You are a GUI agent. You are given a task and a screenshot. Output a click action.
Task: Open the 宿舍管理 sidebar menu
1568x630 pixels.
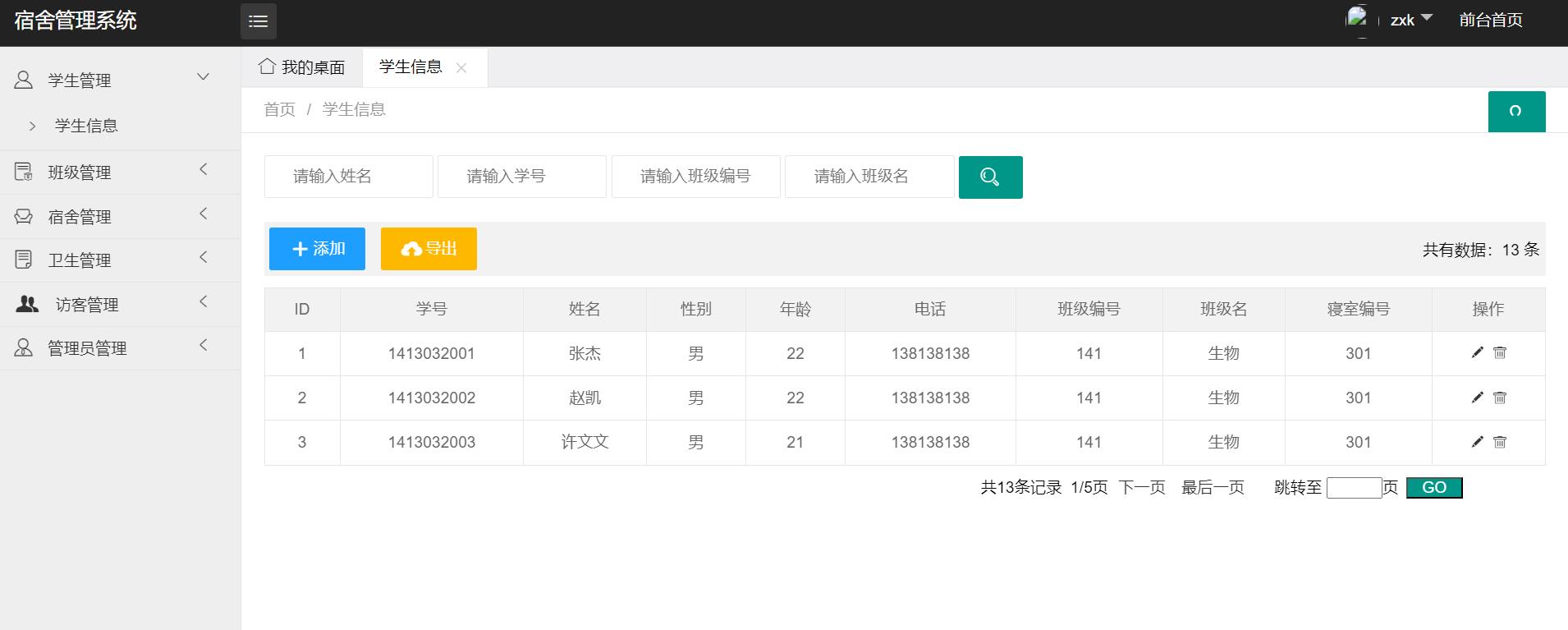[x=120, y=217]
